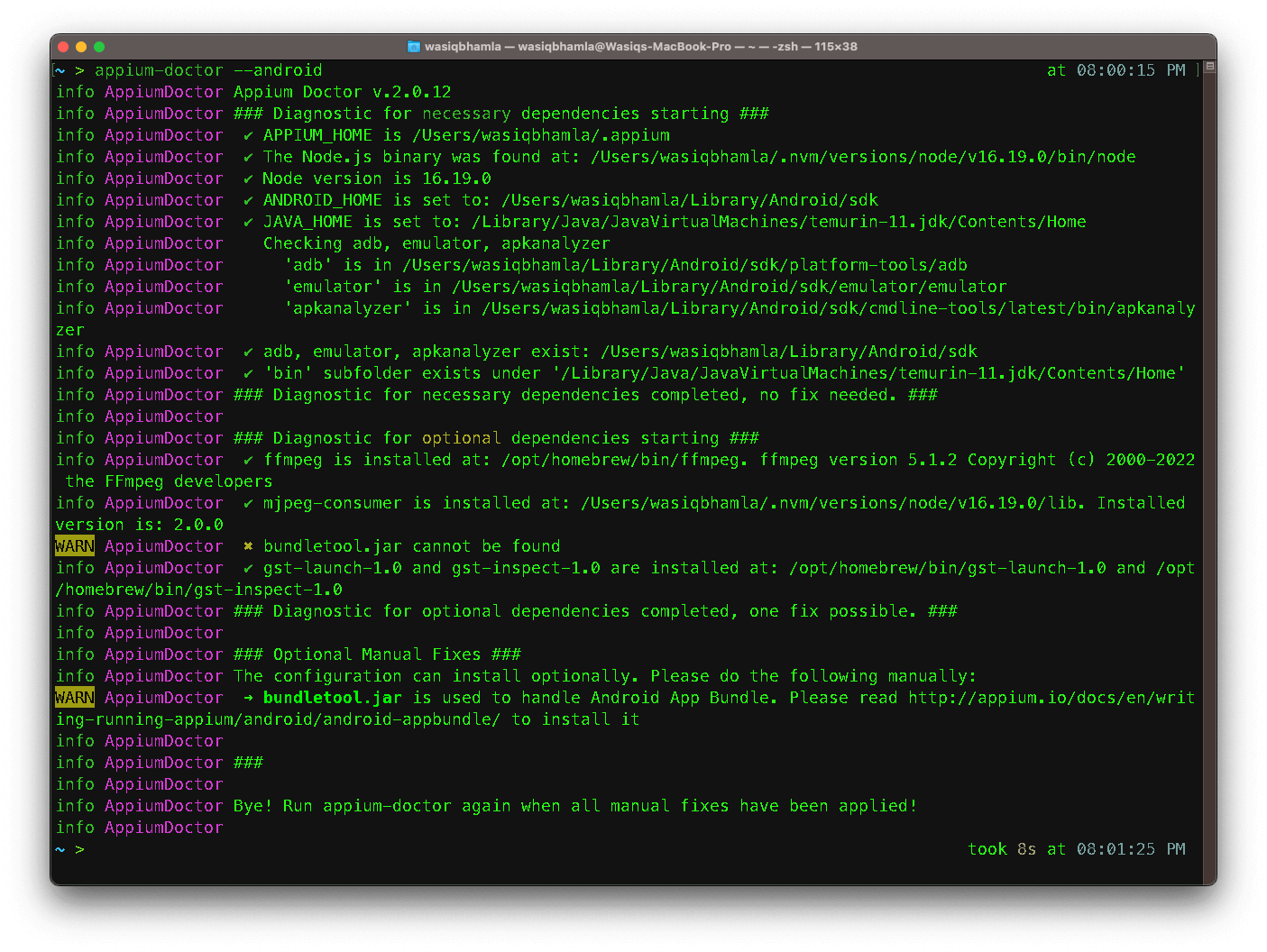Select the appium-doctor --android command text

(207, 69)
